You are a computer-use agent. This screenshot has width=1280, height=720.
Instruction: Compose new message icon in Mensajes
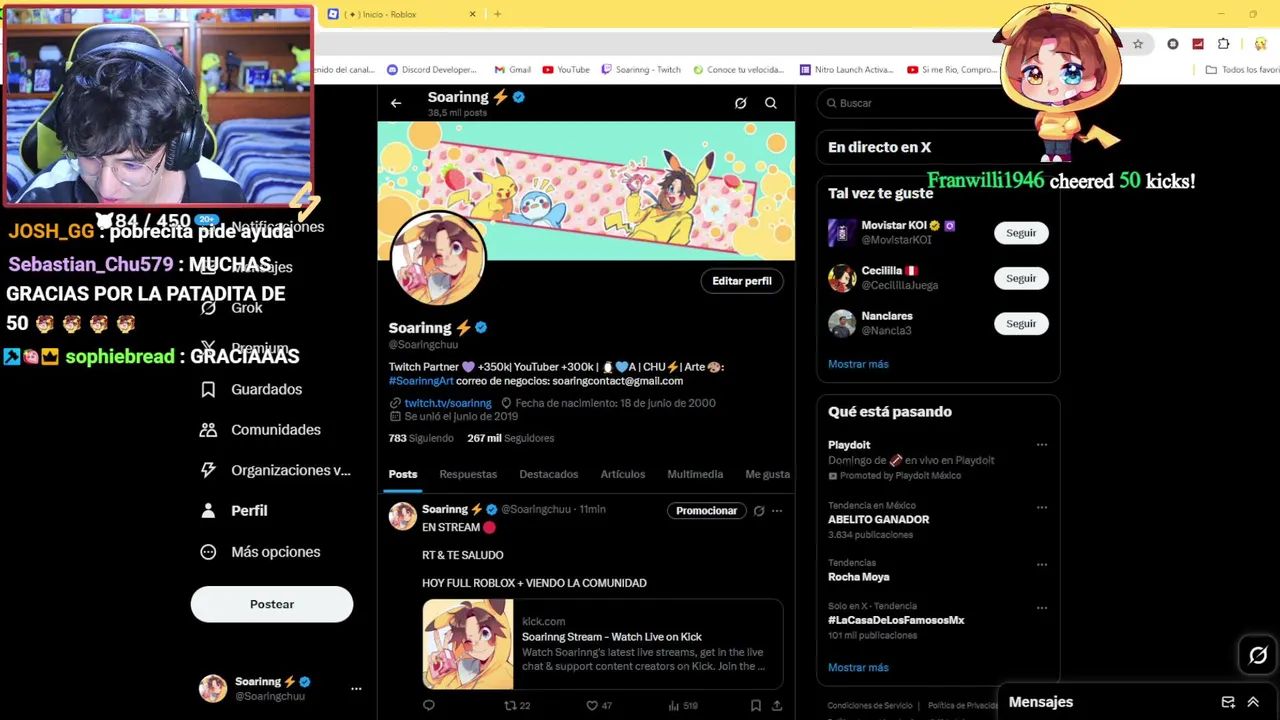click(1228, 702)
